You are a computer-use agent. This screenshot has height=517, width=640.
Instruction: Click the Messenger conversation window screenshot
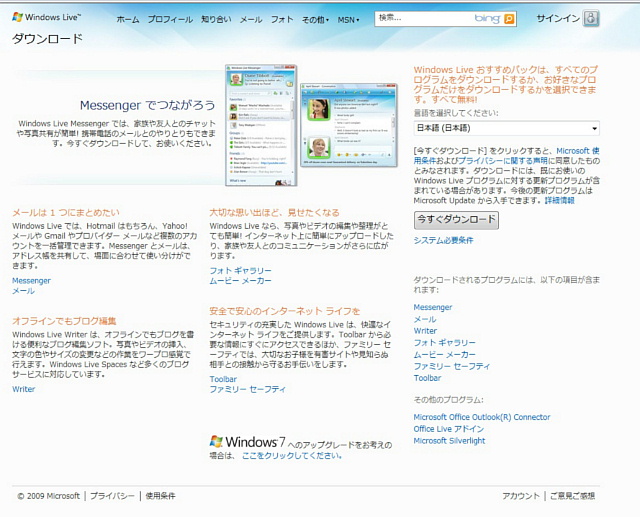click(x=349, y=125)
